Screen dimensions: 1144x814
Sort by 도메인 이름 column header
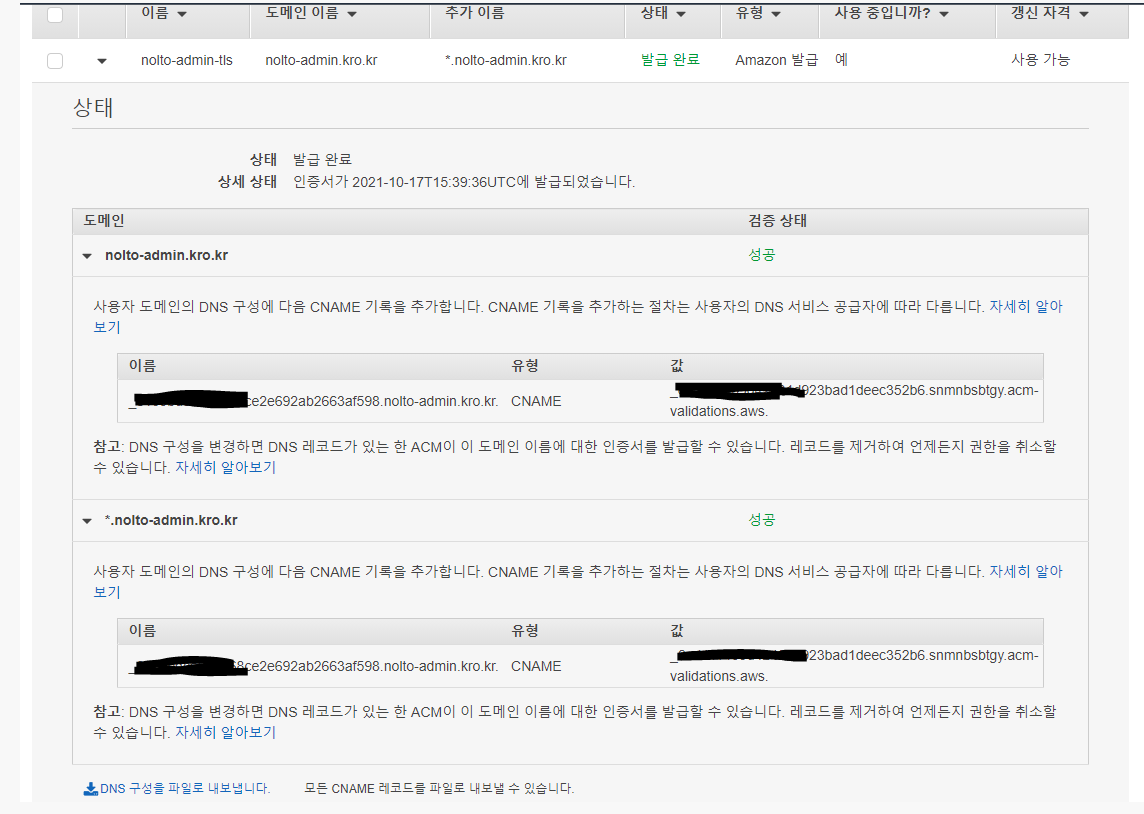coord(311,14)
